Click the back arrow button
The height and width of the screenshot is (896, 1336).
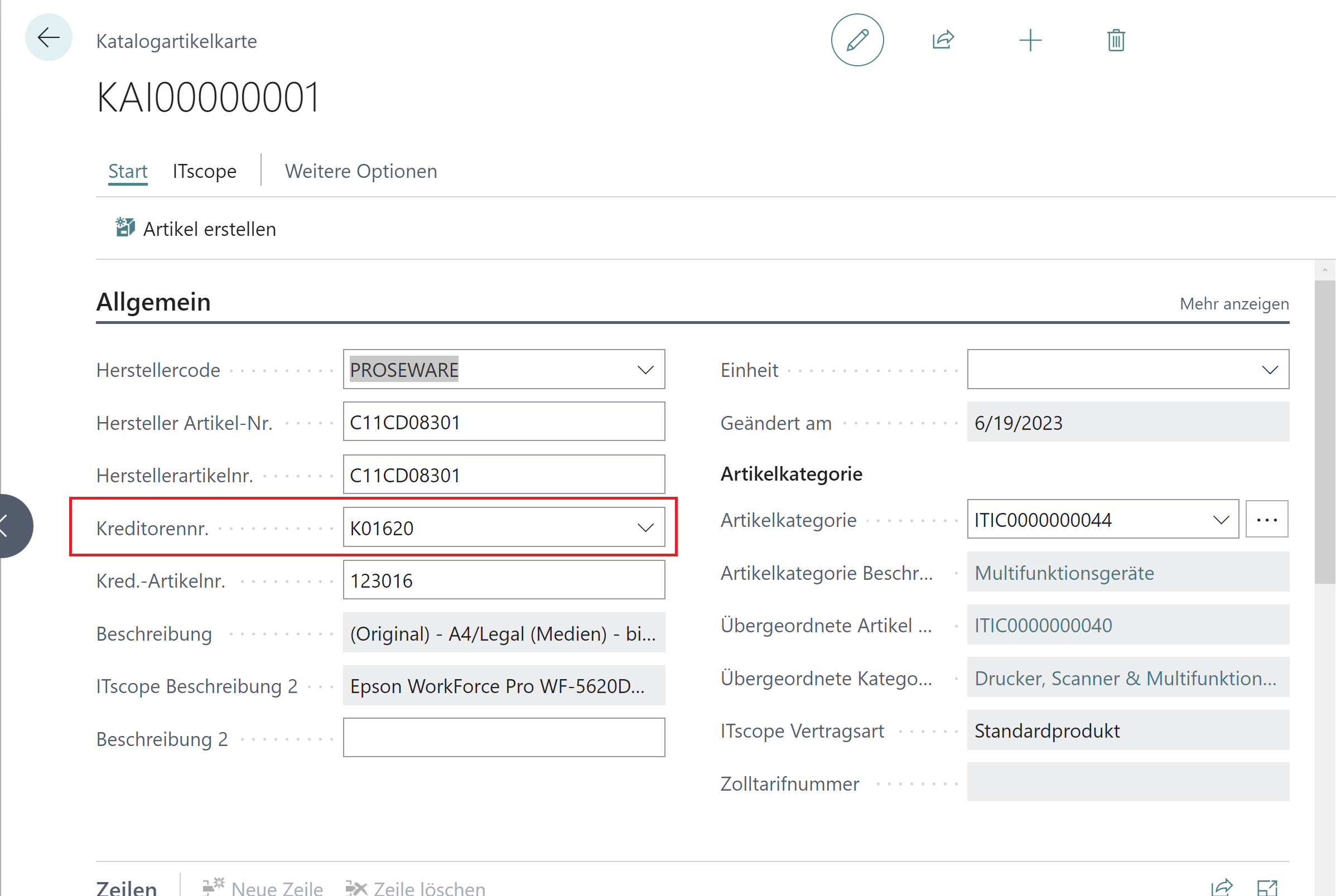[49, 38]
